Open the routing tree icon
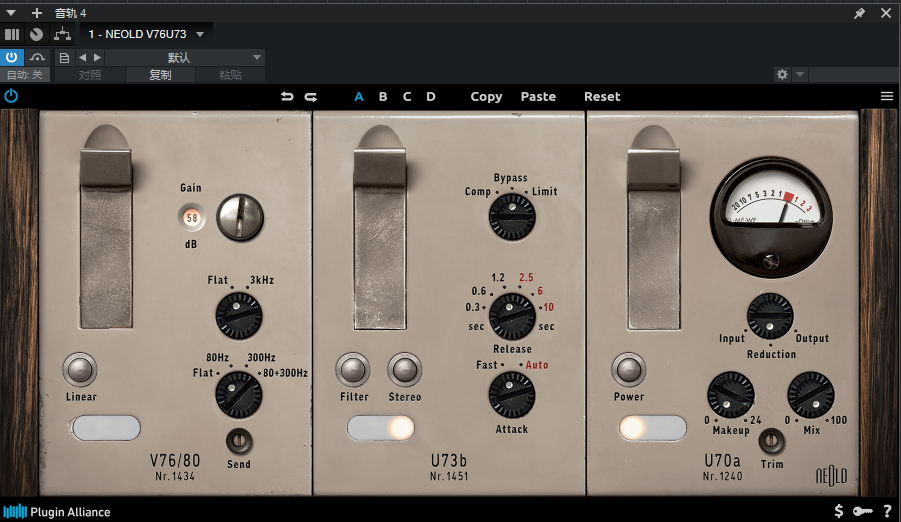 click(62, 34)
